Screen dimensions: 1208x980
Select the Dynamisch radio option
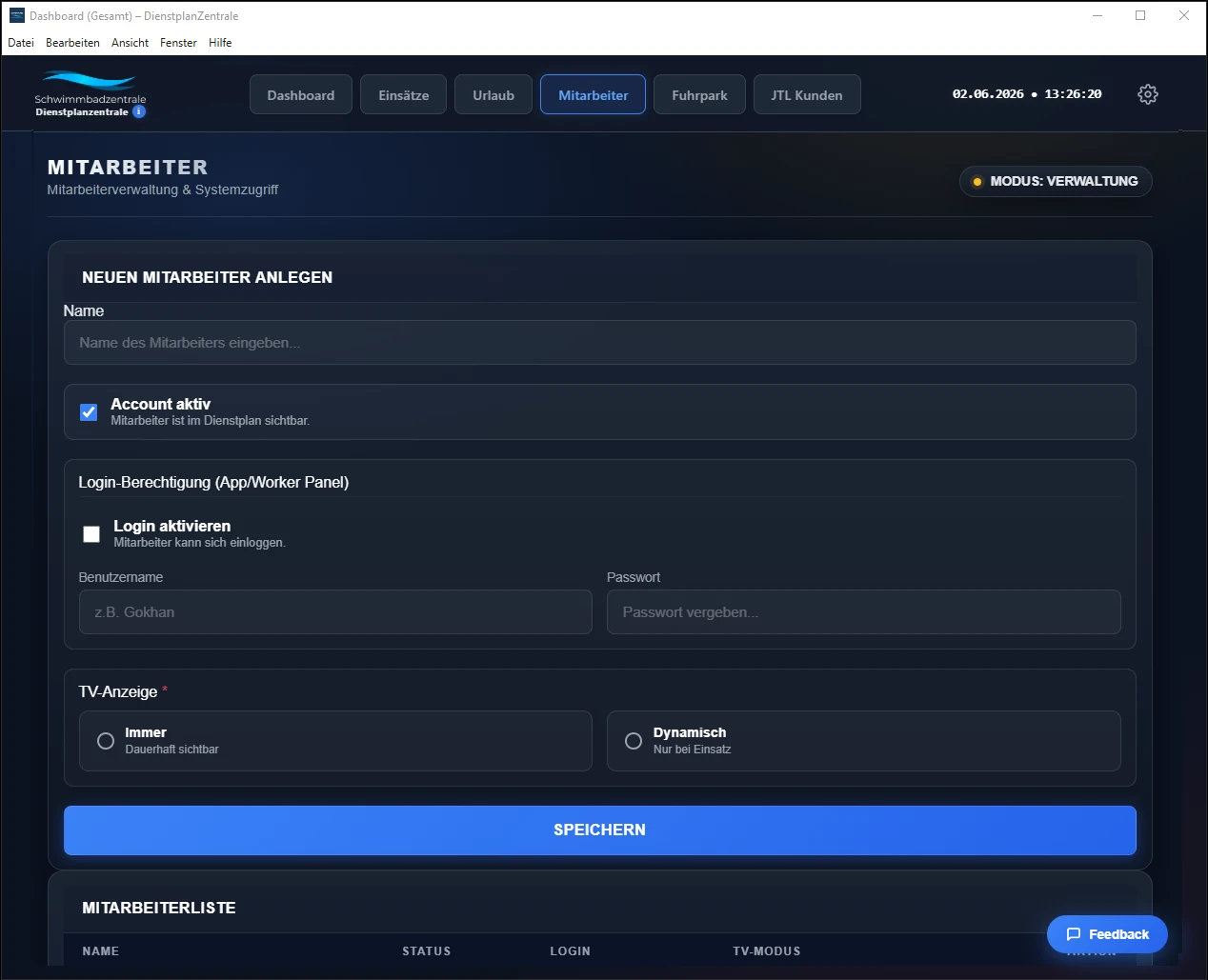coord(634,741)
